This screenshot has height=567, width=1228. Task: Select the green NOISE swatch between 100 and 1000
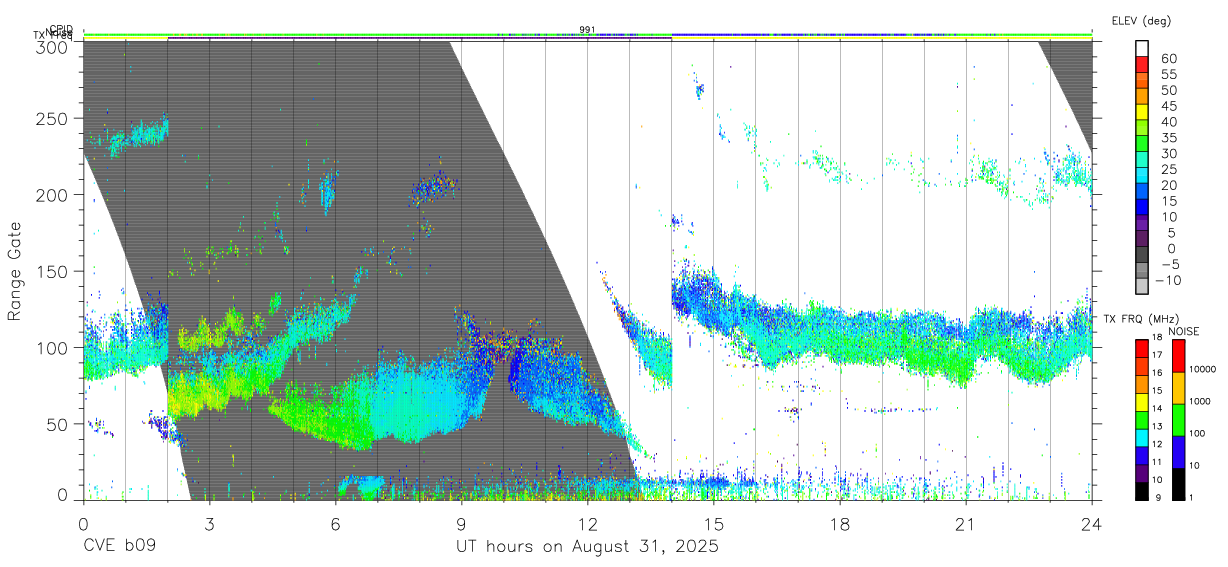click(1178, 419)
